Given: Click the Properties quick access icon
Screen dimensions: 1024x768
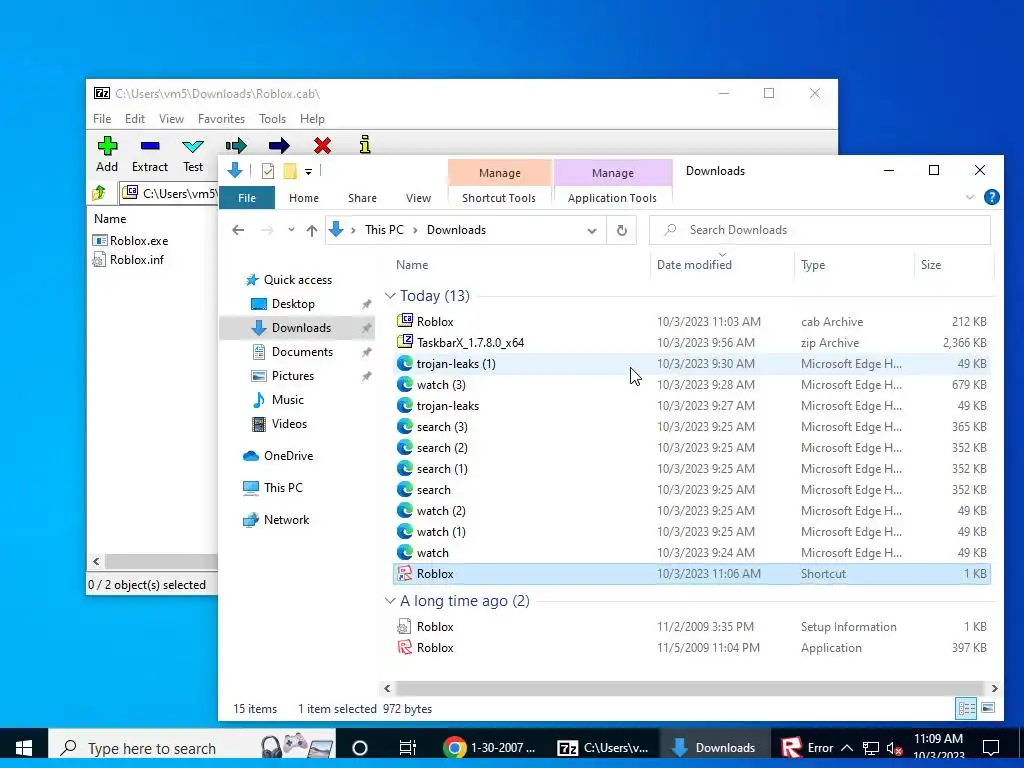Looking at the screenshot, I should tap(268, 171).
